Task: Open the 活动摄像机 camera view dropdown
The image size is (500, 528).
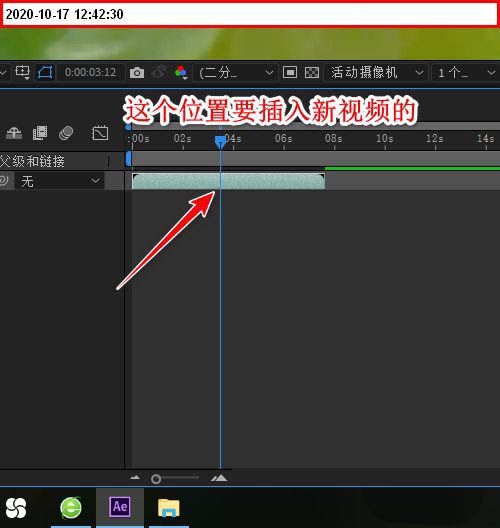Action: [376, 72]
